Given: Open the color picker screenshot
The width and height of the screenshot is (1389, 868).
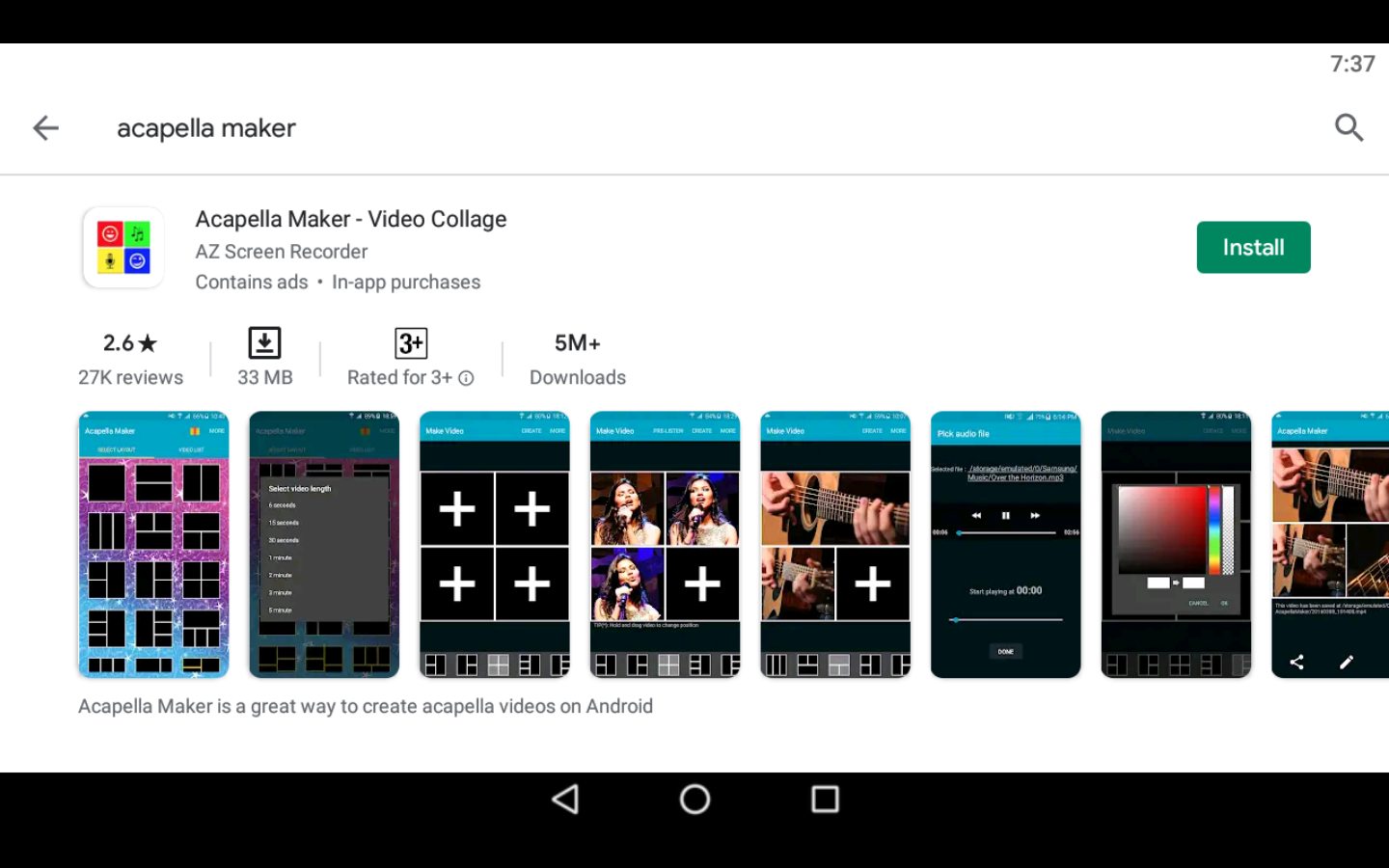Looking at the screenshot, I should 1177,545.
